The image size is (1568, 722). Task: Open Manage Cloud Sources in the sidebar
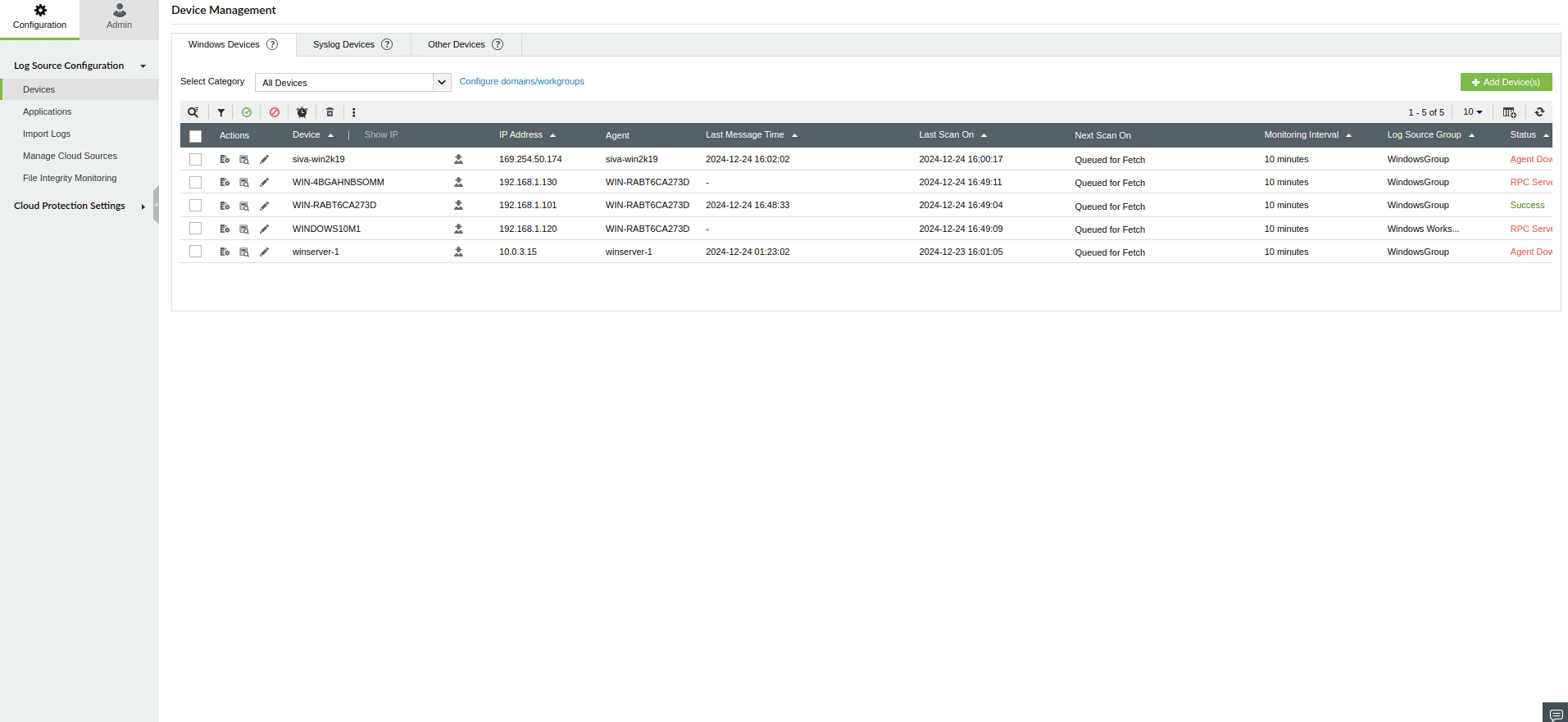pyautogui.click(x=70, y=156)
